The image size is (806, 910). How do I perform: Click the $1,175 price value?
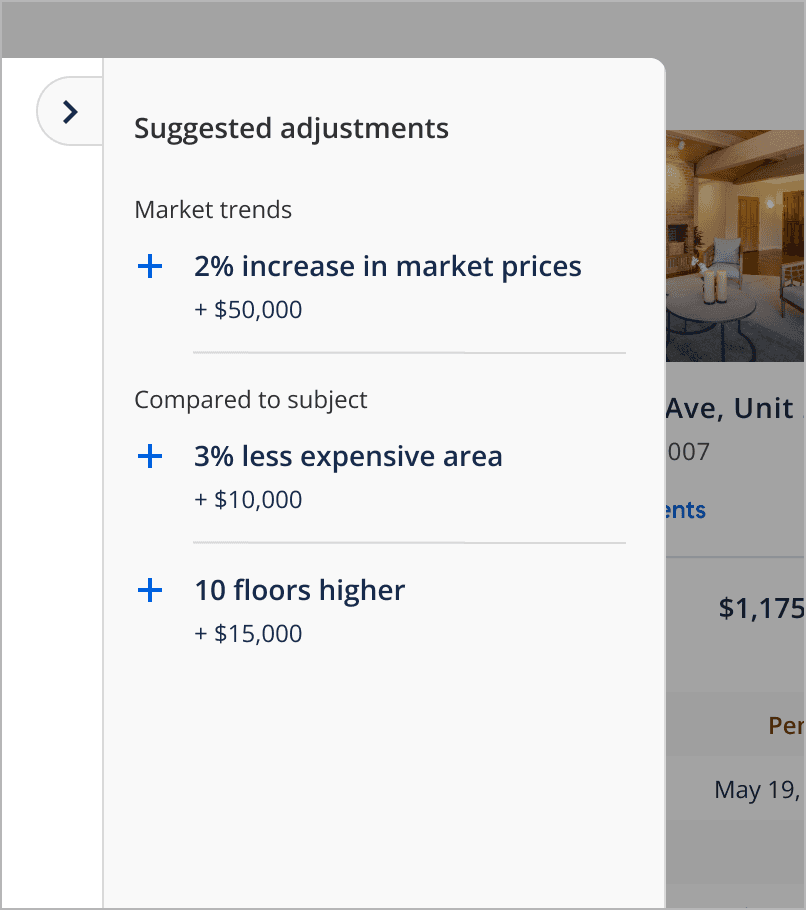click(x=761, y=608)
